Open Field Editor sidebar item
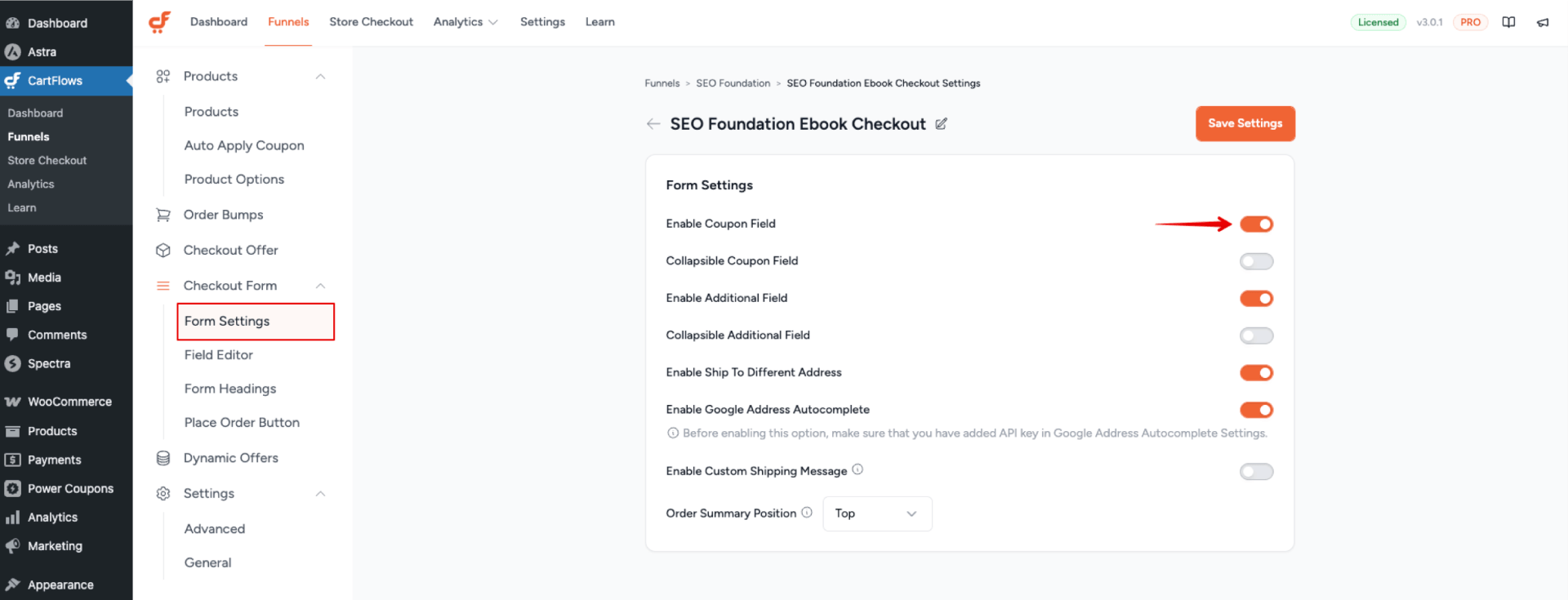Screen dimensions: 1568x600 click(x=219, y=355)
